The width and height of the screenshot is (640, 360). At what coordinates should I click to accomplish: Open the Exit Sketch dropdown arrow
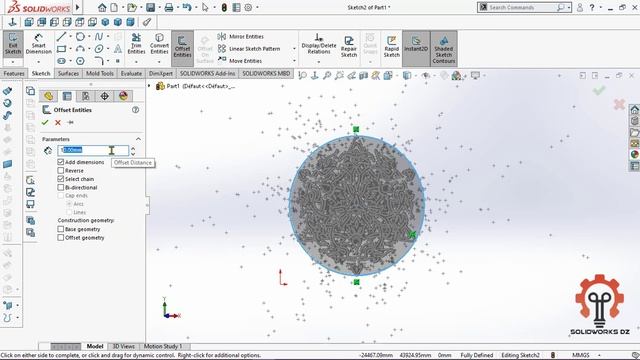[13, 62]
